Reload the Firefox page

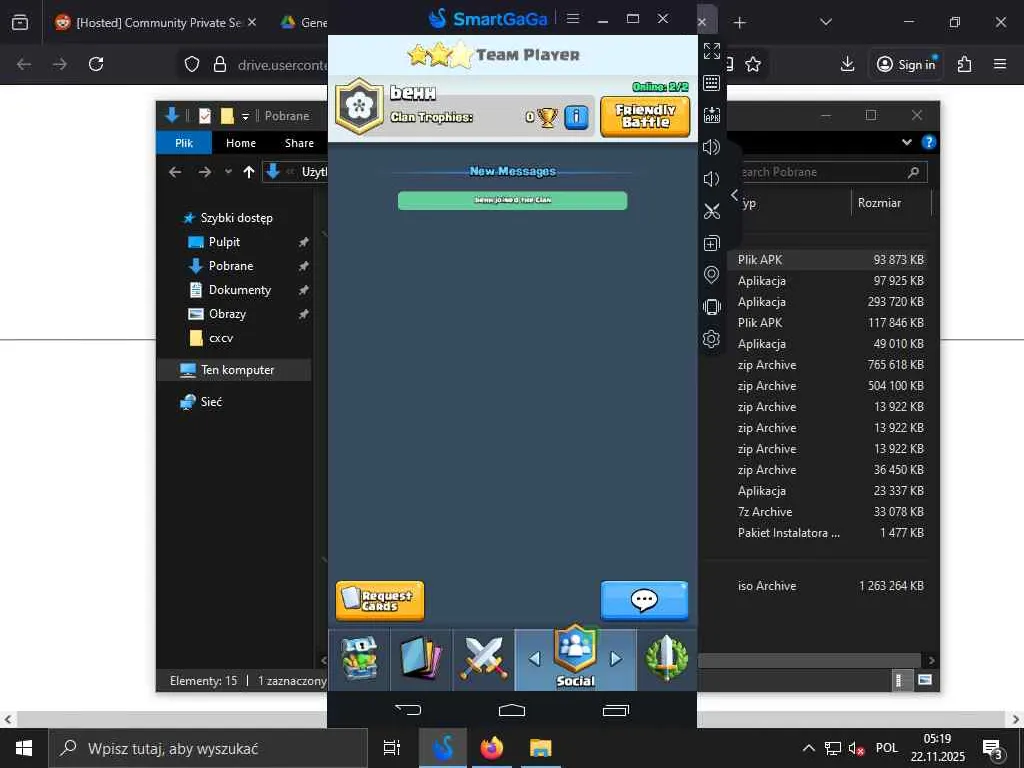[x=96, y=64]
